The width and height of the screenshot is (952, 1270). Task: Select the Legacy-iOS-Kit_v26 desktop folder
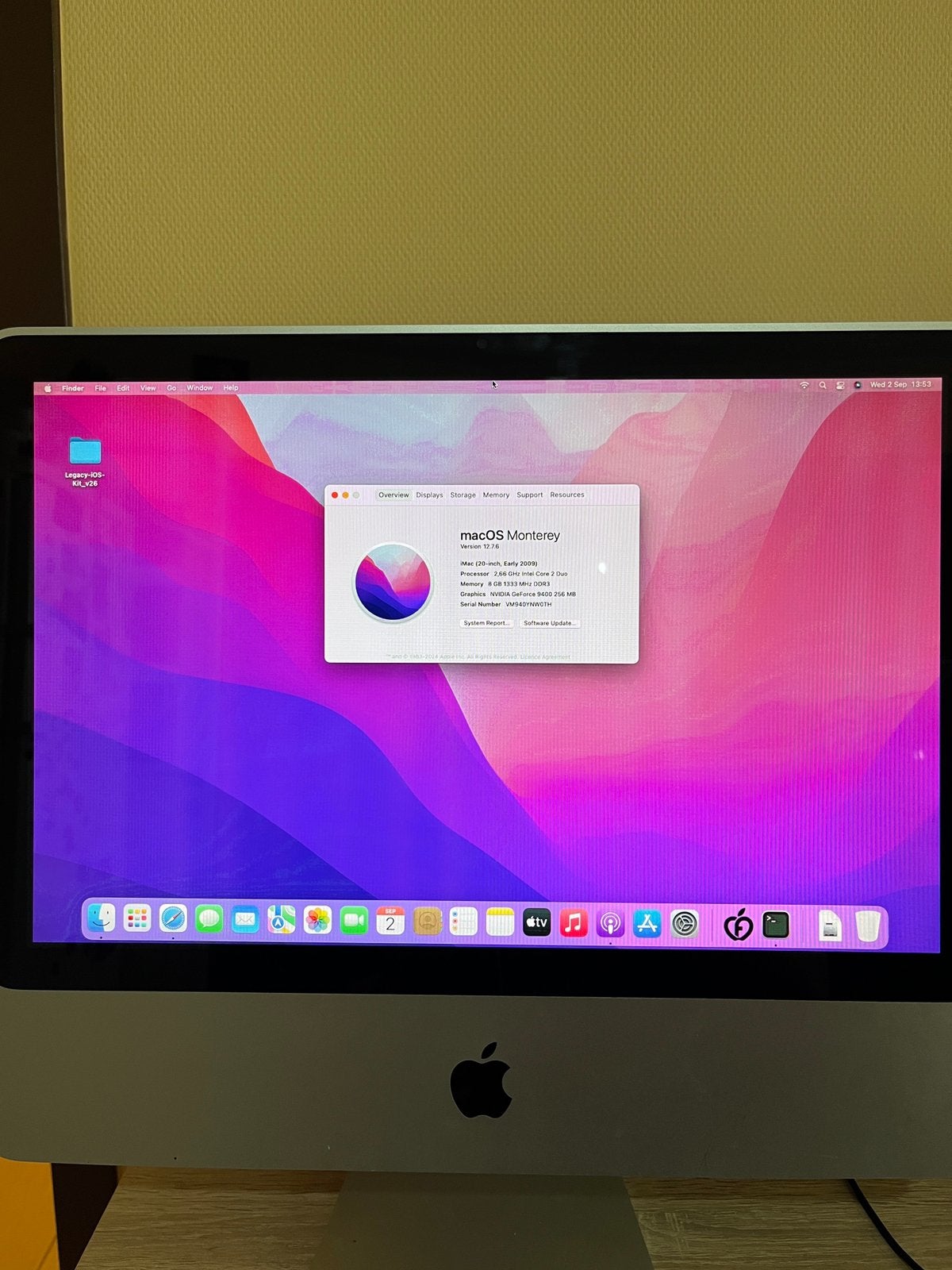point(85,461)
